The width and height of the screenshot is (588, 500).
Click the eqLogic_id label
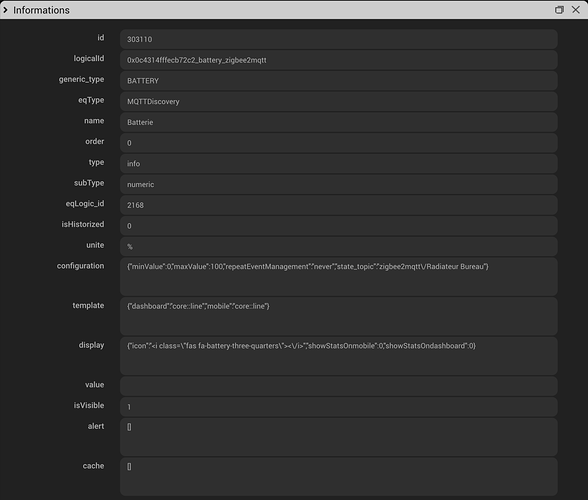85,204
